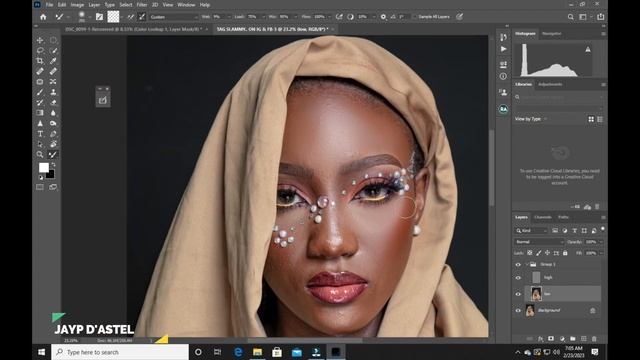This screenshot has width=640, height=360.
Task: Hide the Background layer
Action: (518, 311)
